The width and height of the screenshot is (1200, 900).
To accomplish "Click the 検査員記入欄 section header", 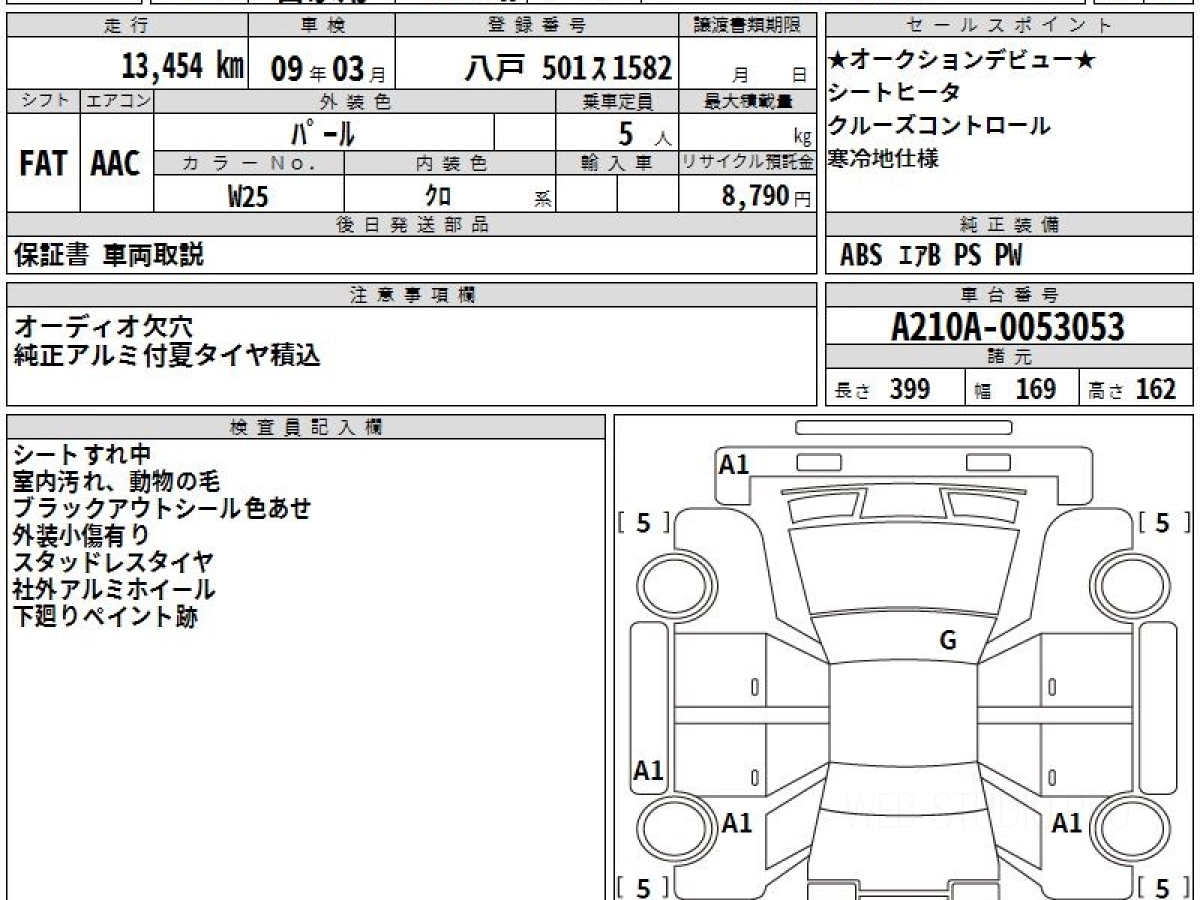I will [306, 427].
